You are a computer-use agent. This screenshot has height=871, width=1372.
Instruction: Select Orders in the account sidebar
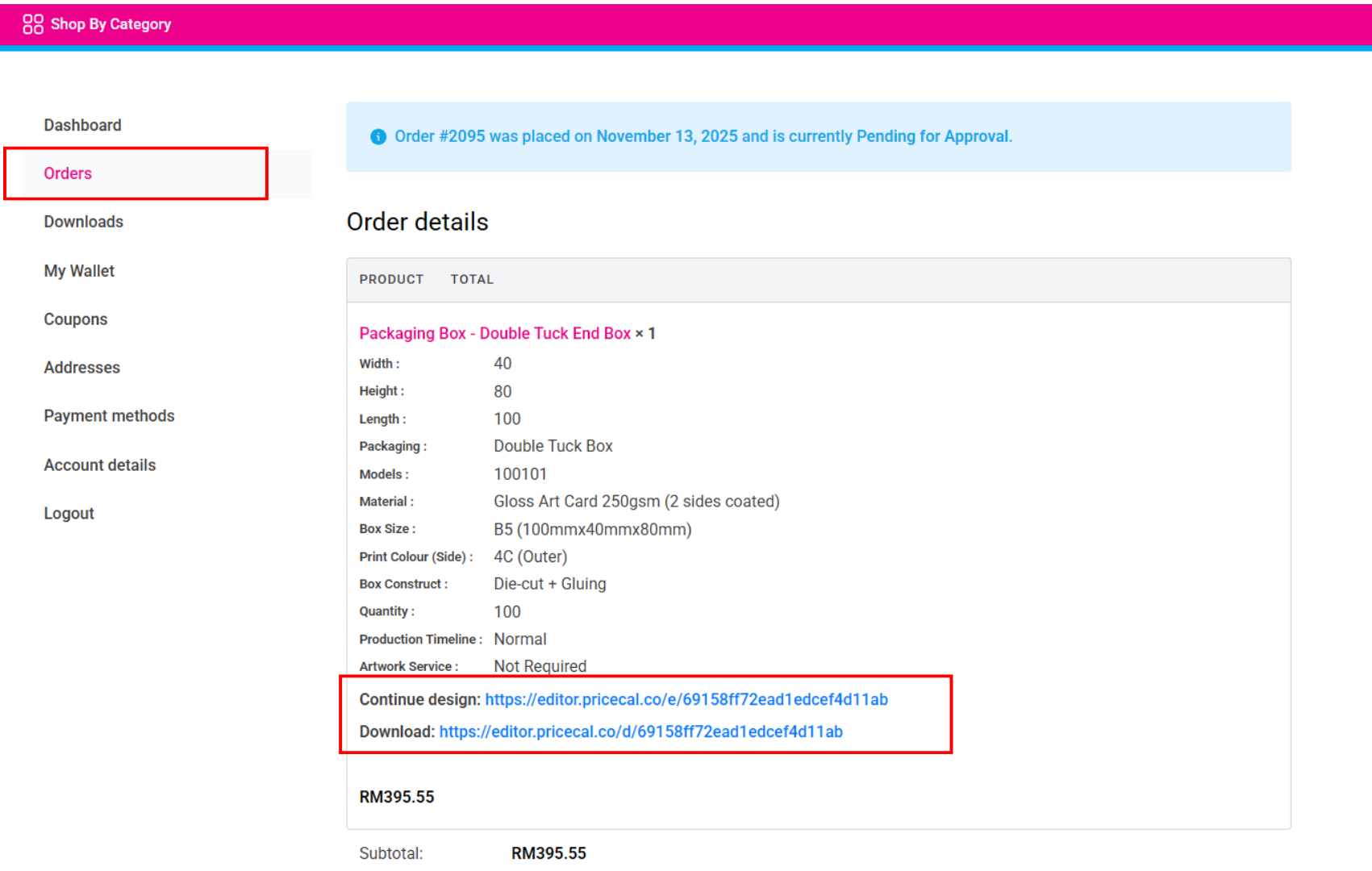(68, 173)
